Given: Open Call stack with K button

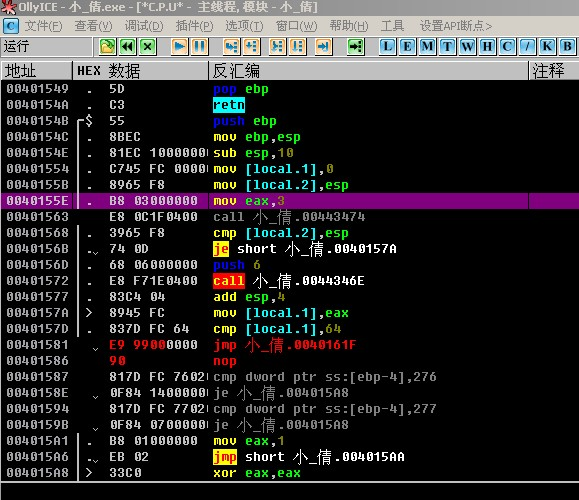Looking at the screenshot, I should click(x=547, y=47).
